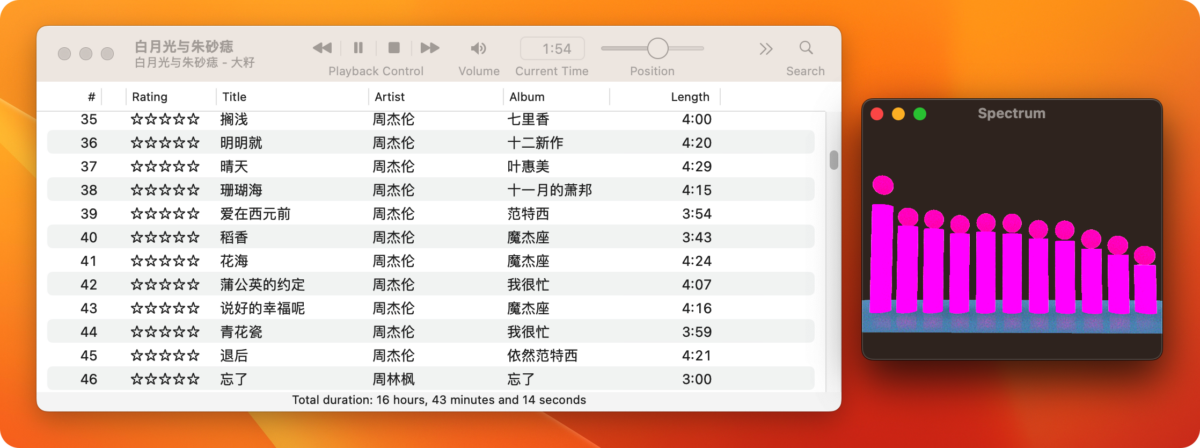1200x448 pixels.
Task: Skip to the next track
Action: (x=430, y=48)
